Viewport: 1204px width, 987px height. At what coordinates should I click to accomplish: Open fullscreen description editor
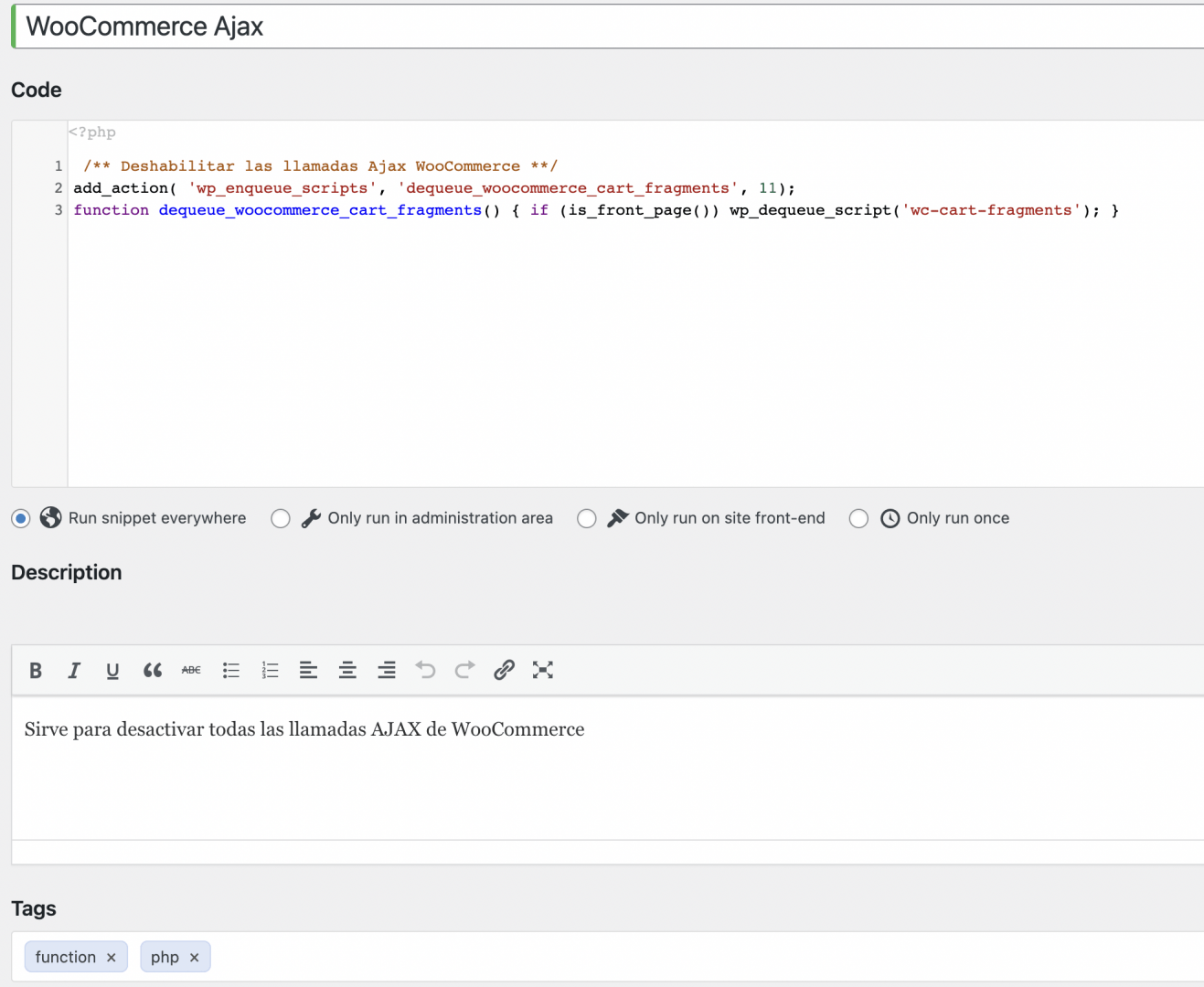pyautogui.click(x=543, y=671)
